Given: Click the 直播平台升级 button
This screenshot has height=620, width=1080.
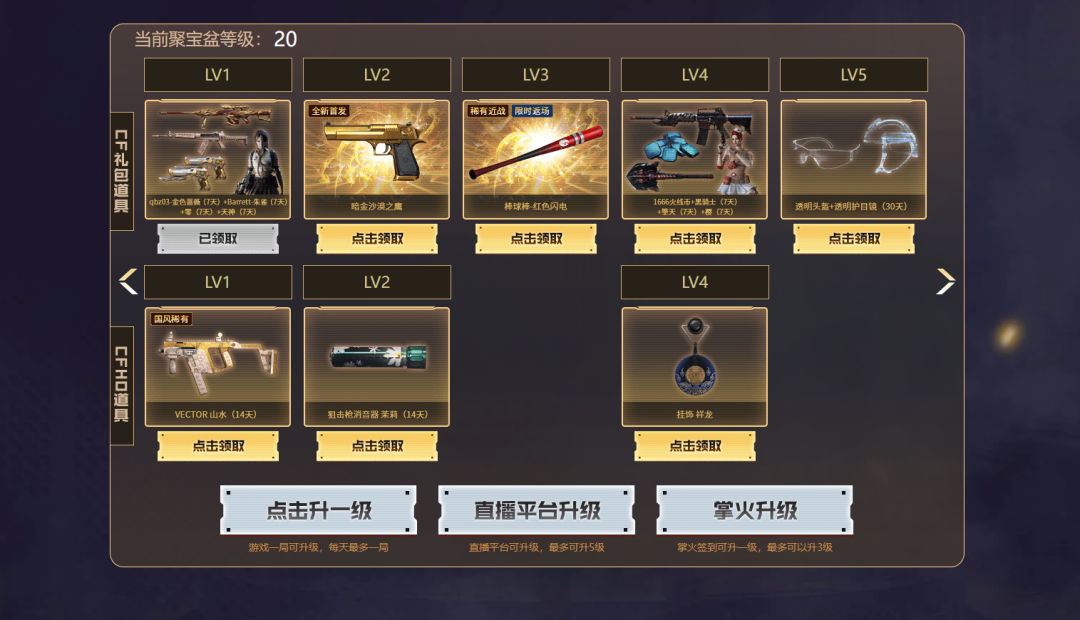Looking at the screenshot, I should pos(537,510).
